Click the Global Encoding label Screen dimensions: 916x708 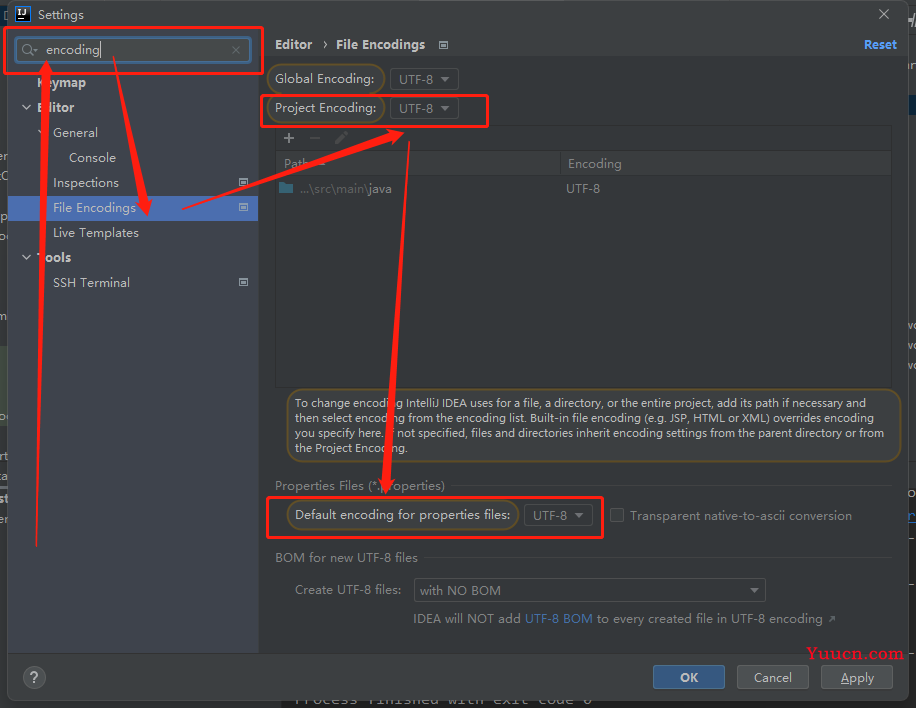(x=324, y=79)
